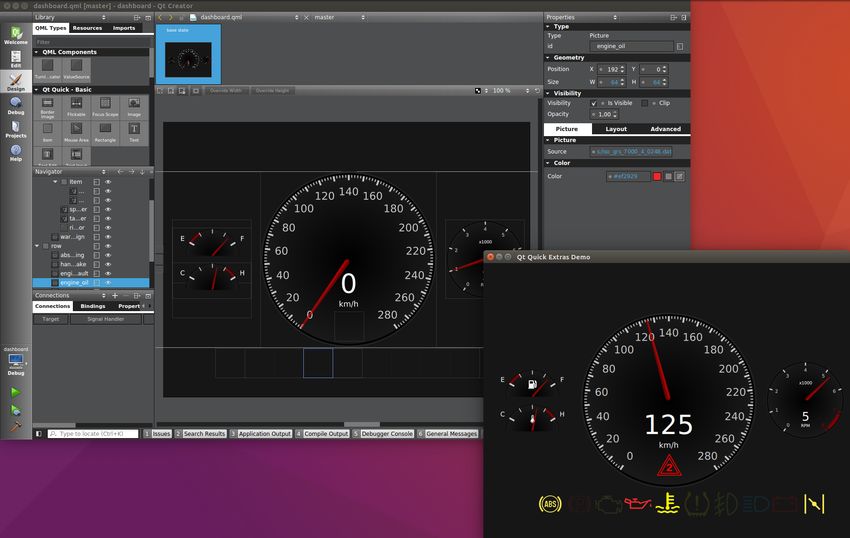Start debugging with Run-debug icon

15,410
